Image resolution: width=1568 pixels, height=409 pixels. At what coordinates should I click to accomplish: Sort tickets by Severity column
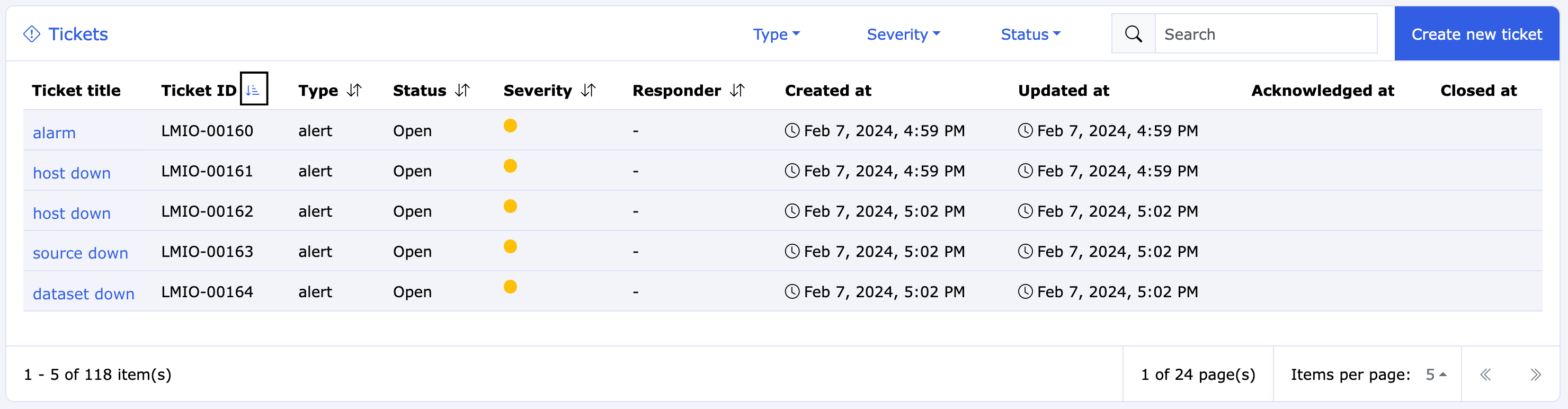(x=588, y=91)
